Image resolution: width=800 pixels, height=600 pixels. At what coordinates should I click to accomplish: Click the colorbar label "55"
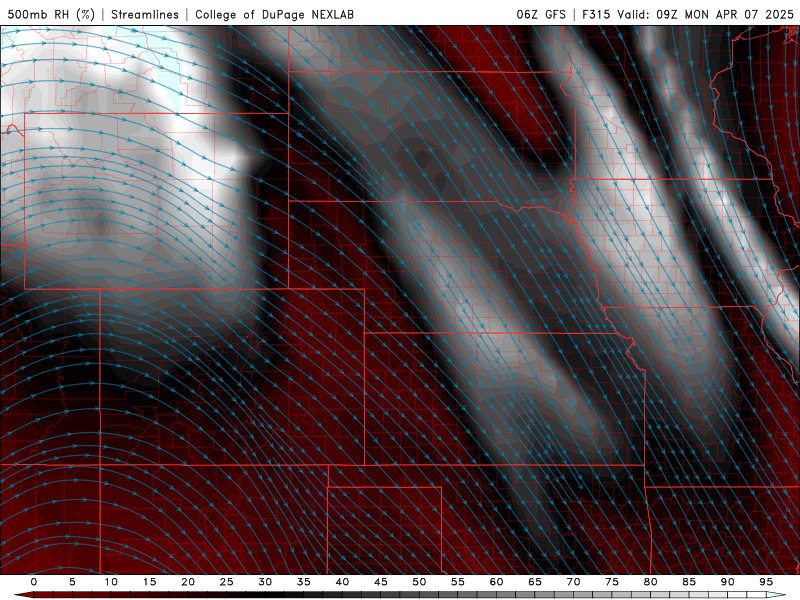(x=458, y=582)
